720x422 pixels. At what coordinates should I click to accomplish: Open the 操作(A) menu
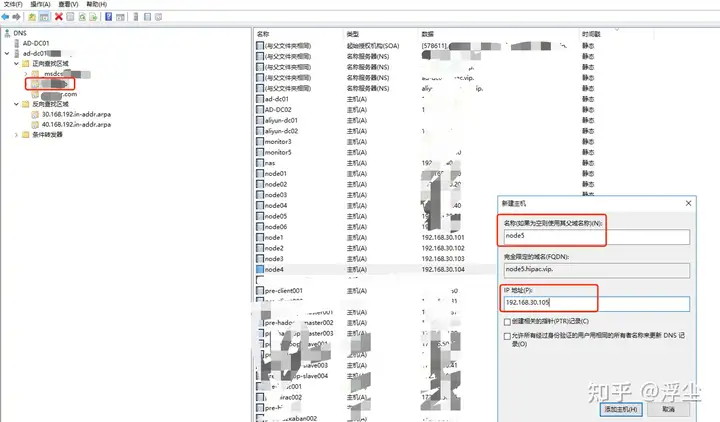pos(40,4)
